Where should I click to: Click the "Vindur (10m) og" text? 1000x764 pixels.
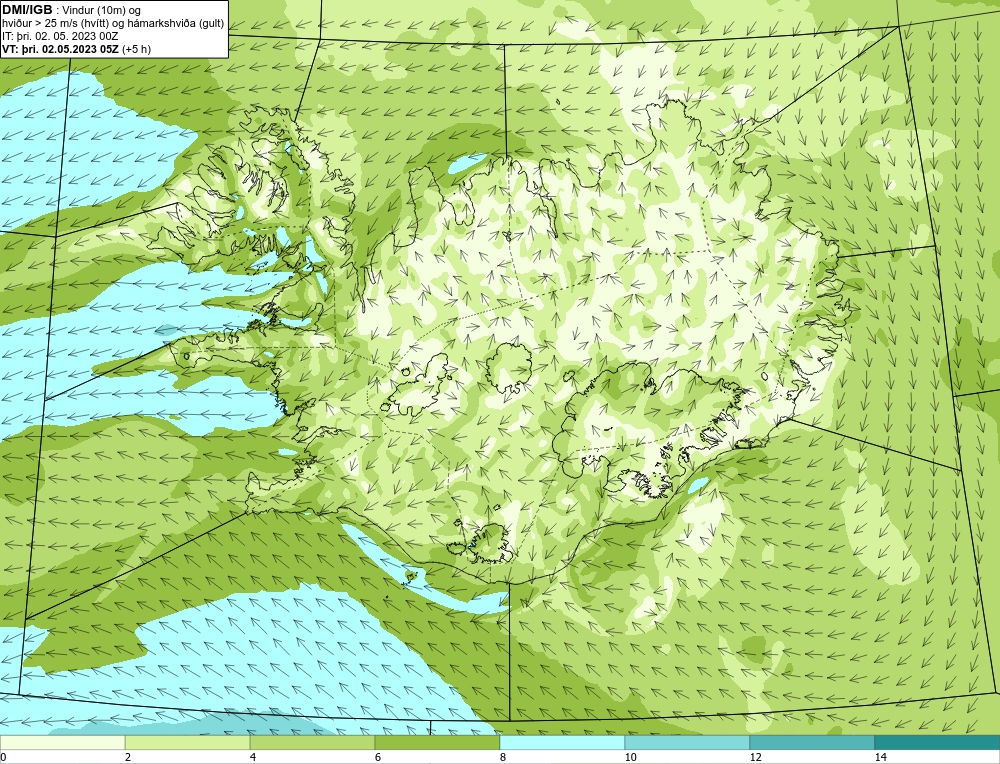102,11
